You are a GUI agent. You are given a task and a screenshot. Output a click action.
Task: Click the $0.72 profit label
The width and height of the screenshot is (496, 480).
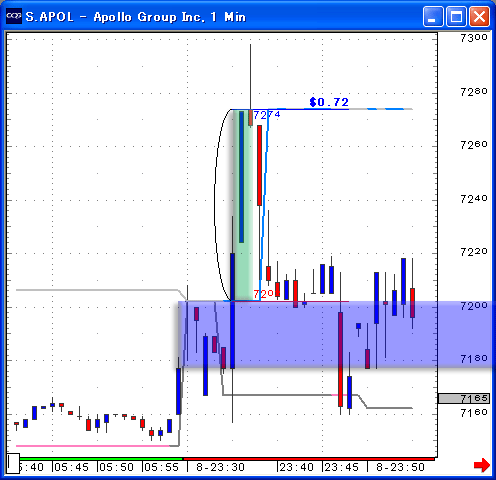[329, 102]
